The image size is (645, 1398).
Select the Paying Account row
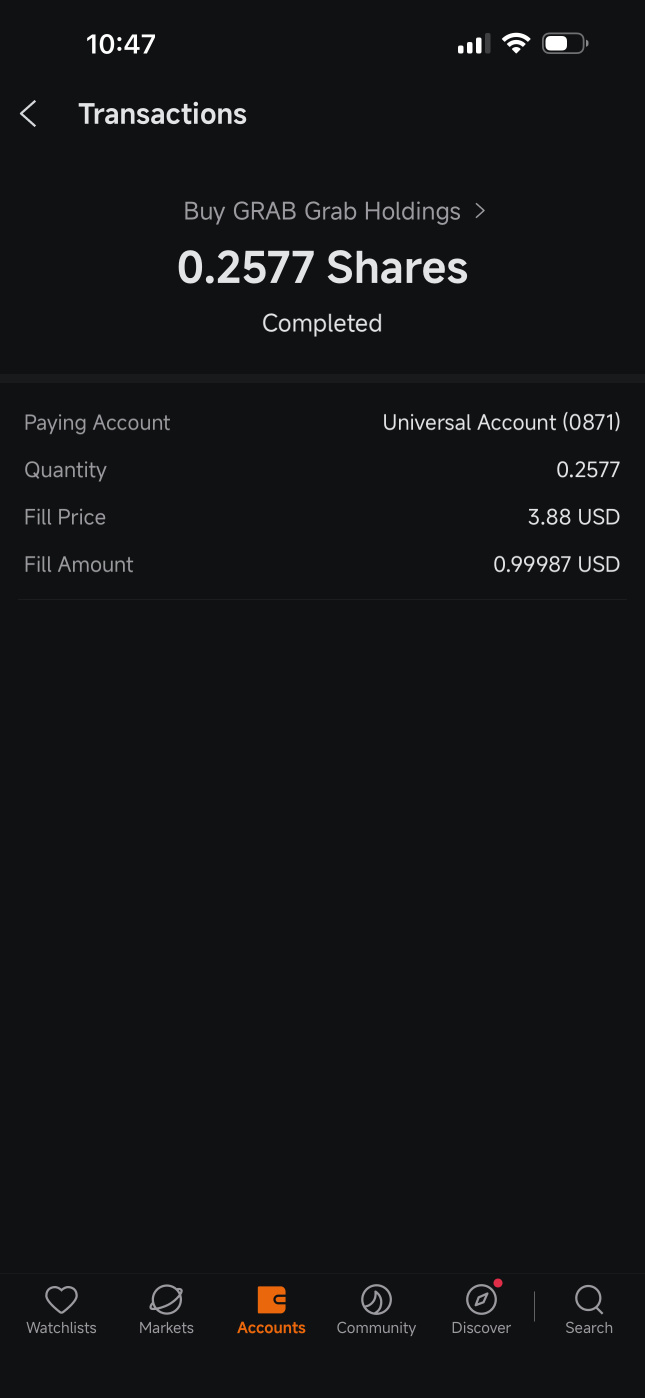point(322,422)
